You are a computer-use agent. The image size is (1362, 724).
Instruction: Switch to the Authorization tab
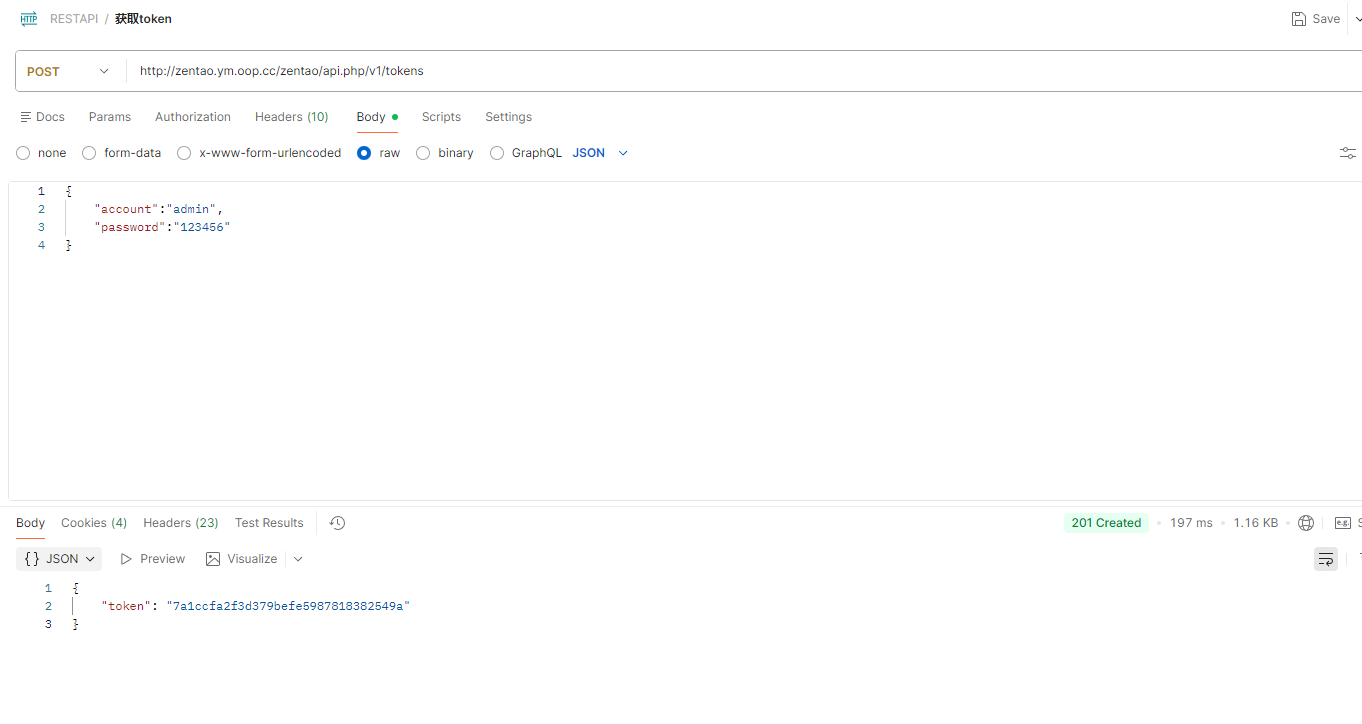tap(193, 117)
